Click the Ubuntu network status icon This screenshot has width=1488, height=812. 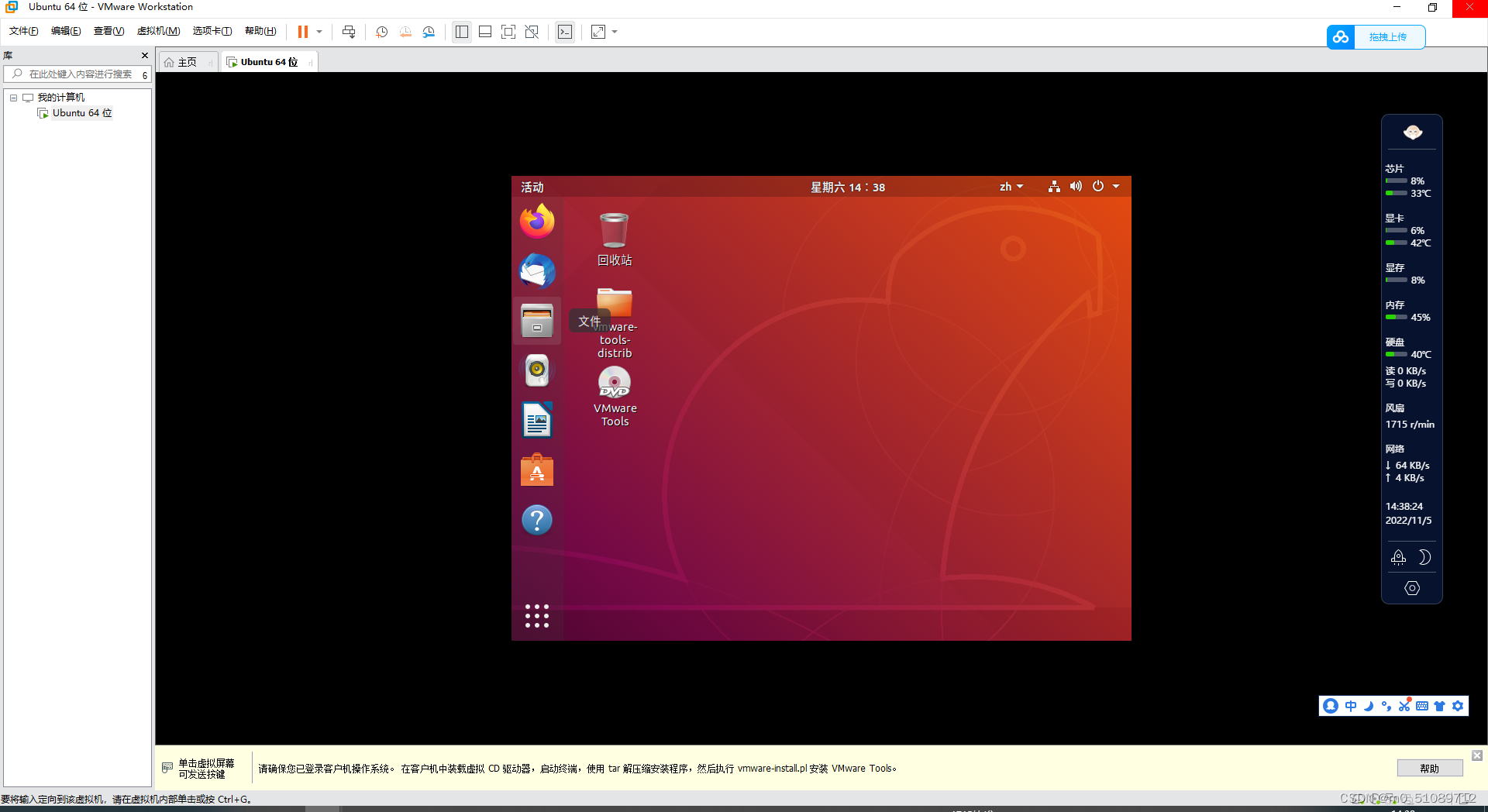[1054, 187]
